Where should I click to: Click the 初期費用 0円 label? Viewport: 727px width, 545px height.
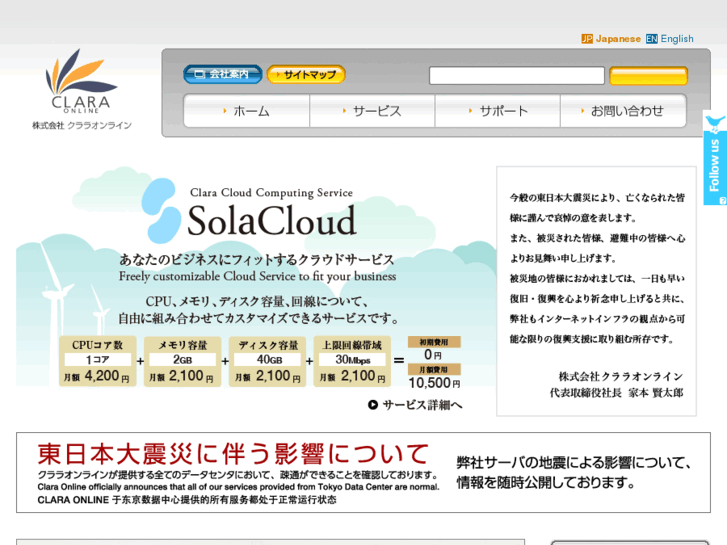434,348
